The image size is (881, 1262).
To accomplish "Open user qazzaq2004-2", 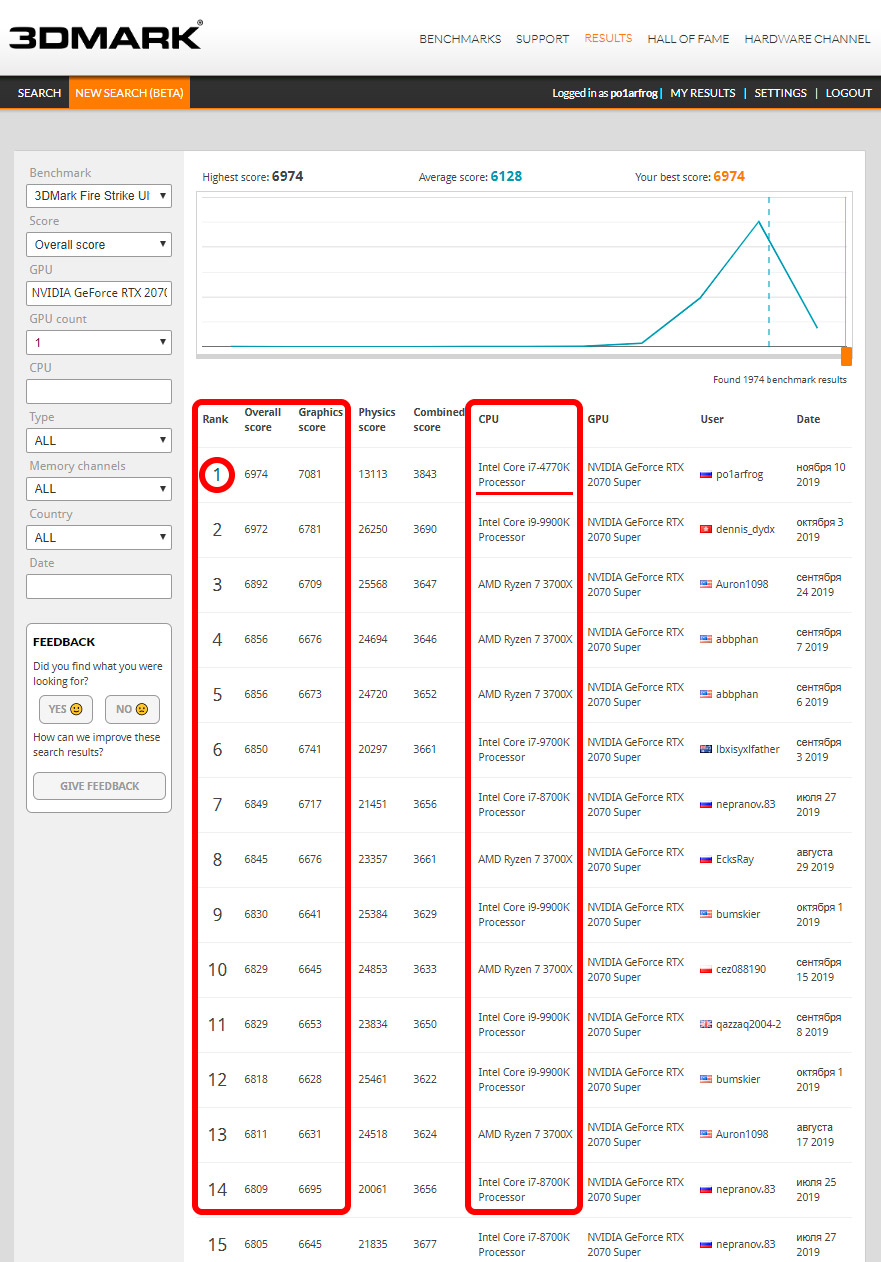I will (749, 1024).
